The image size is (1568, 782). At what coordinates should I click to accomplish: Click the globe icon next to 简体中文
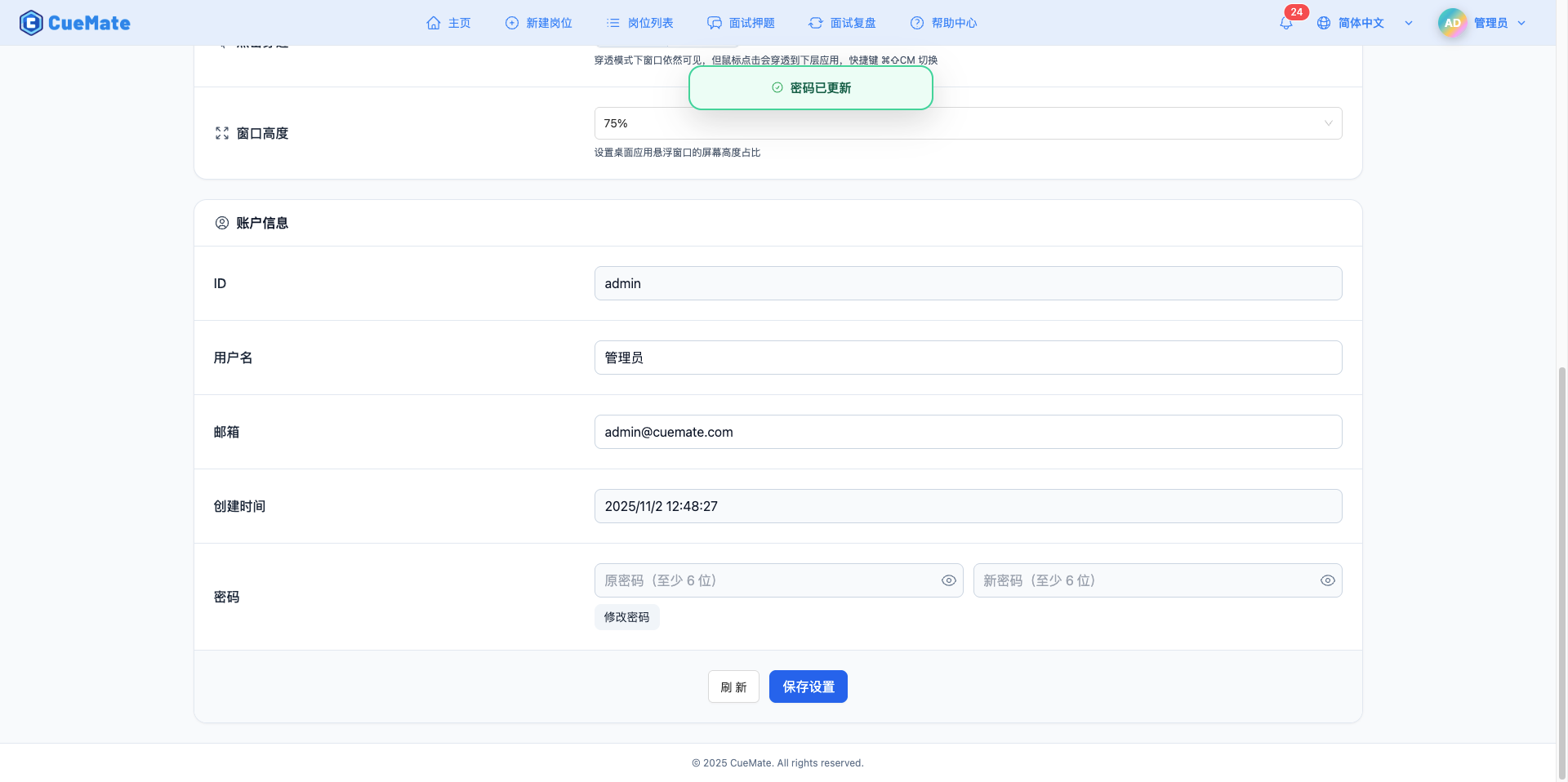(1323, 23)
